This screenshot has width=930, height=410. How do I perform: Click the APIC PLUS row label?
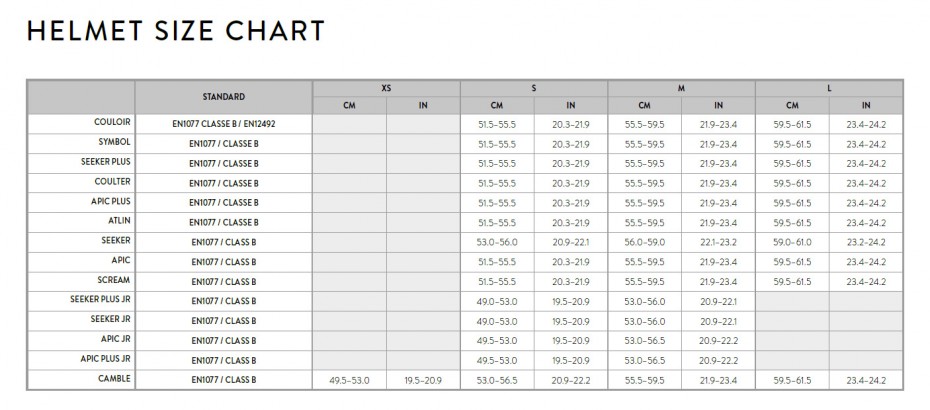click(x=111, y=201)
